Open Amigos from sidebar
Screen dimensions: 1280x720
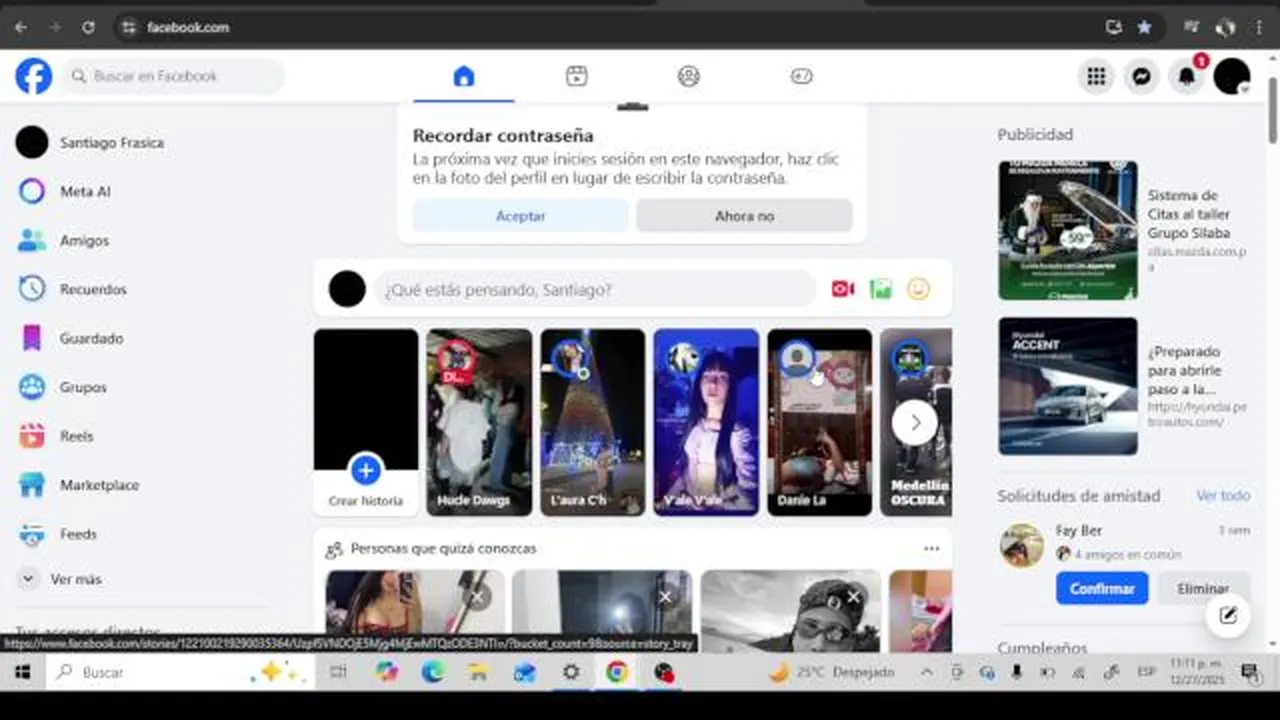[x=84, y=241]
